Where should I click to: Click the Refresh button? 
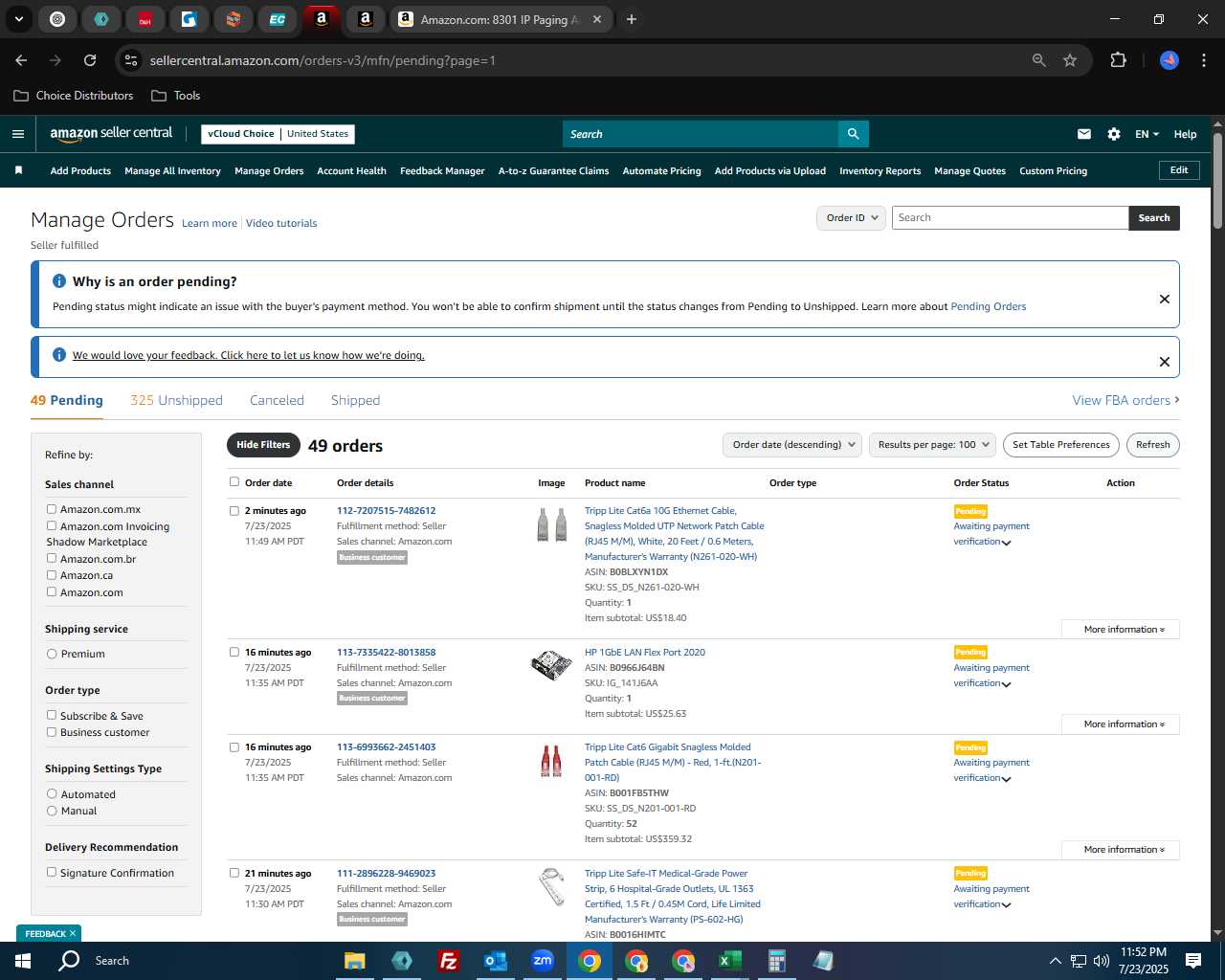(1152, 445)
